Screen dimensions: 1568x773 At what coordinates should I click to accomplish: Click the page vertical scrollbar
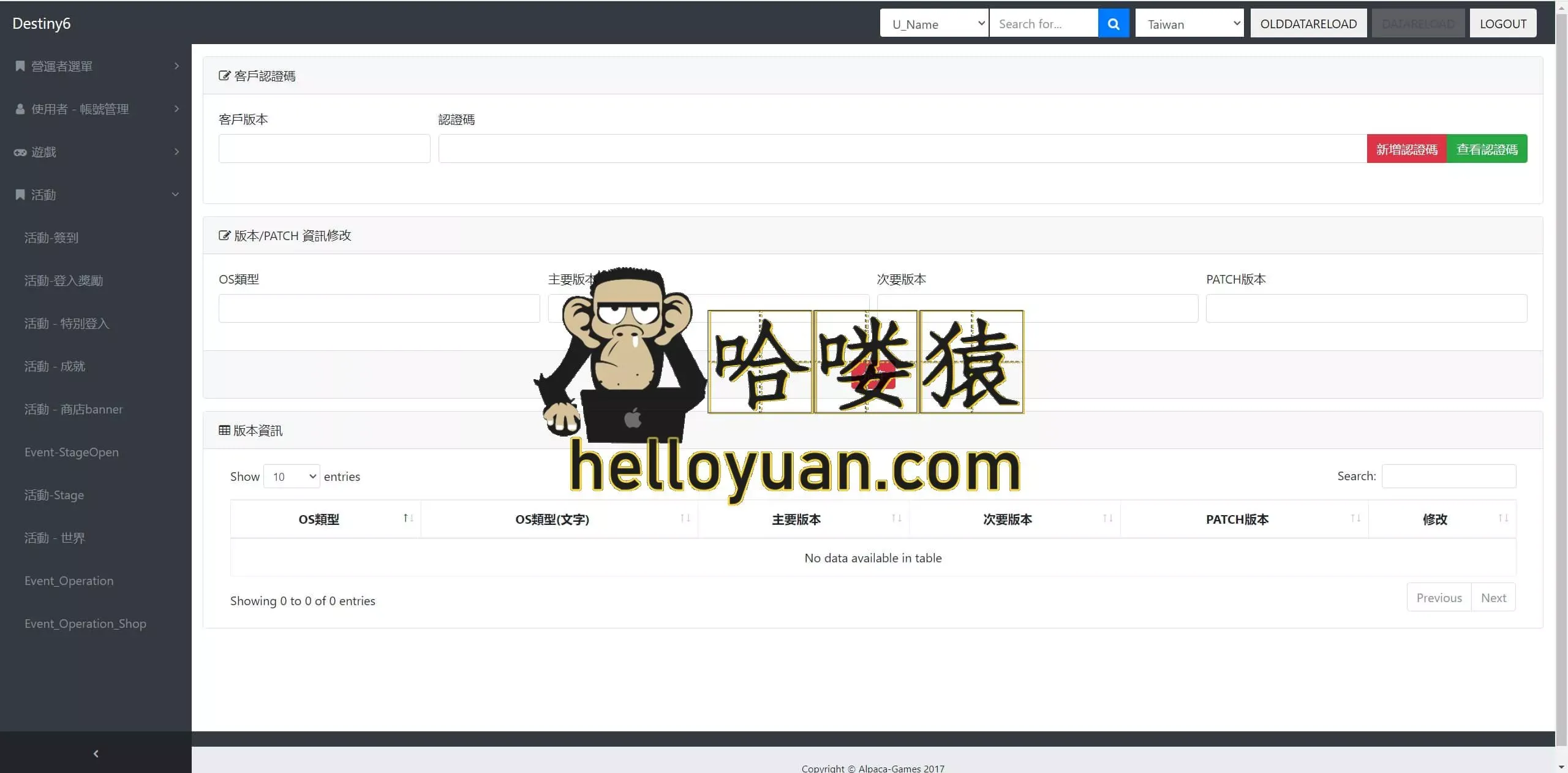click(x=1562, y=380)
